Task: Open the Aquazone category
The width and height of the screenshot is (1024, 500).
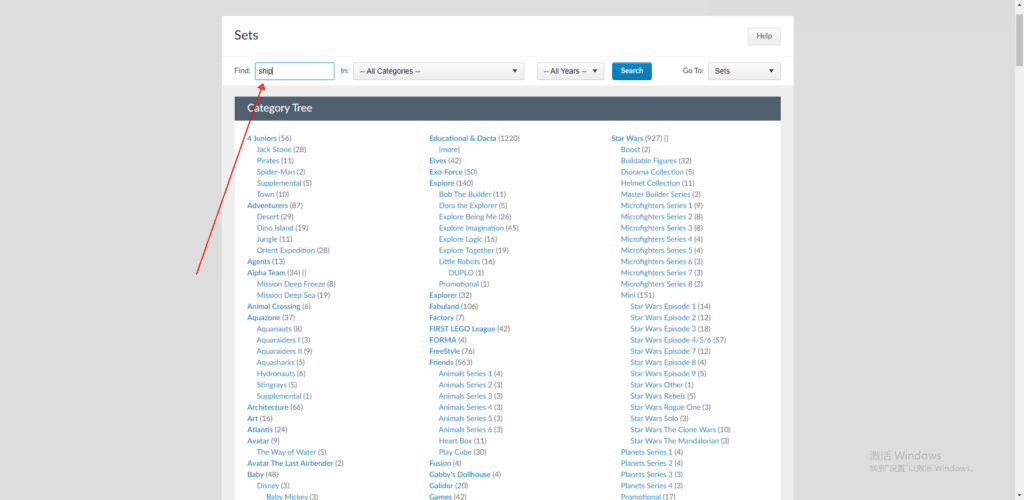Action: [x=264, y=317]
